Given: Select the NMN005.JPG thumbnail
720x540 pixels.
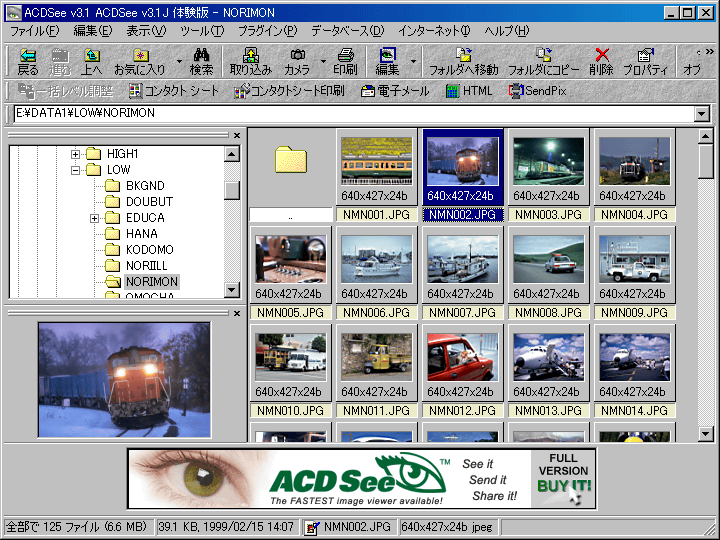Looking at the screenshot, I should coord(291,259).
